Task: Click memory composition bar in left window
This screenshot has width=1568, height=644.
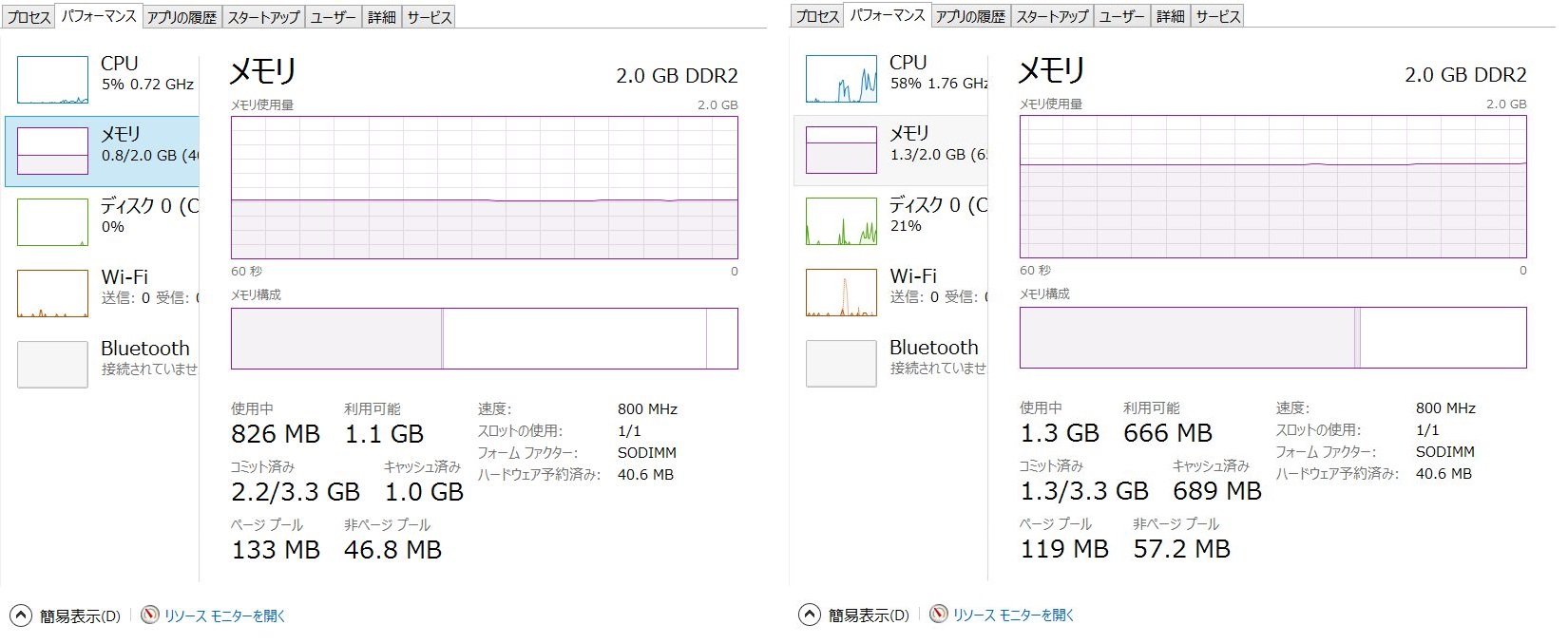Action: point(484,338)
